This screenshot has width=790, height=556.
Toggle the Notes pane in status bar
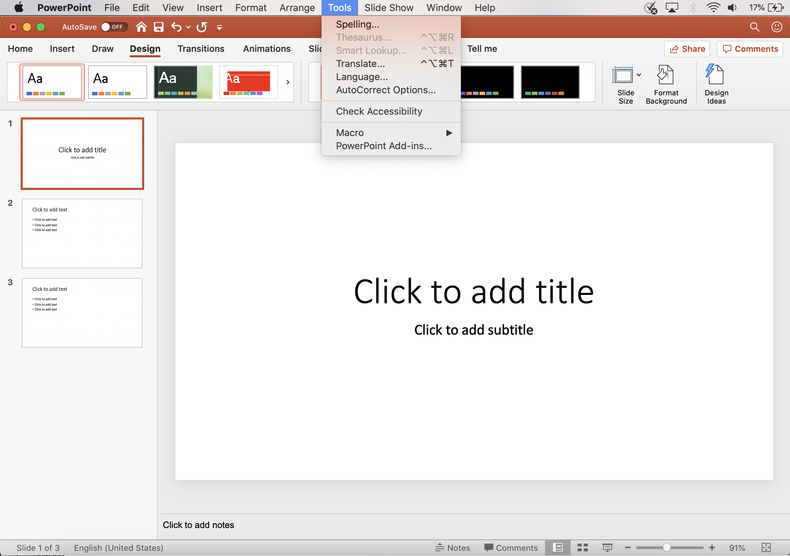tap(453, 548)
